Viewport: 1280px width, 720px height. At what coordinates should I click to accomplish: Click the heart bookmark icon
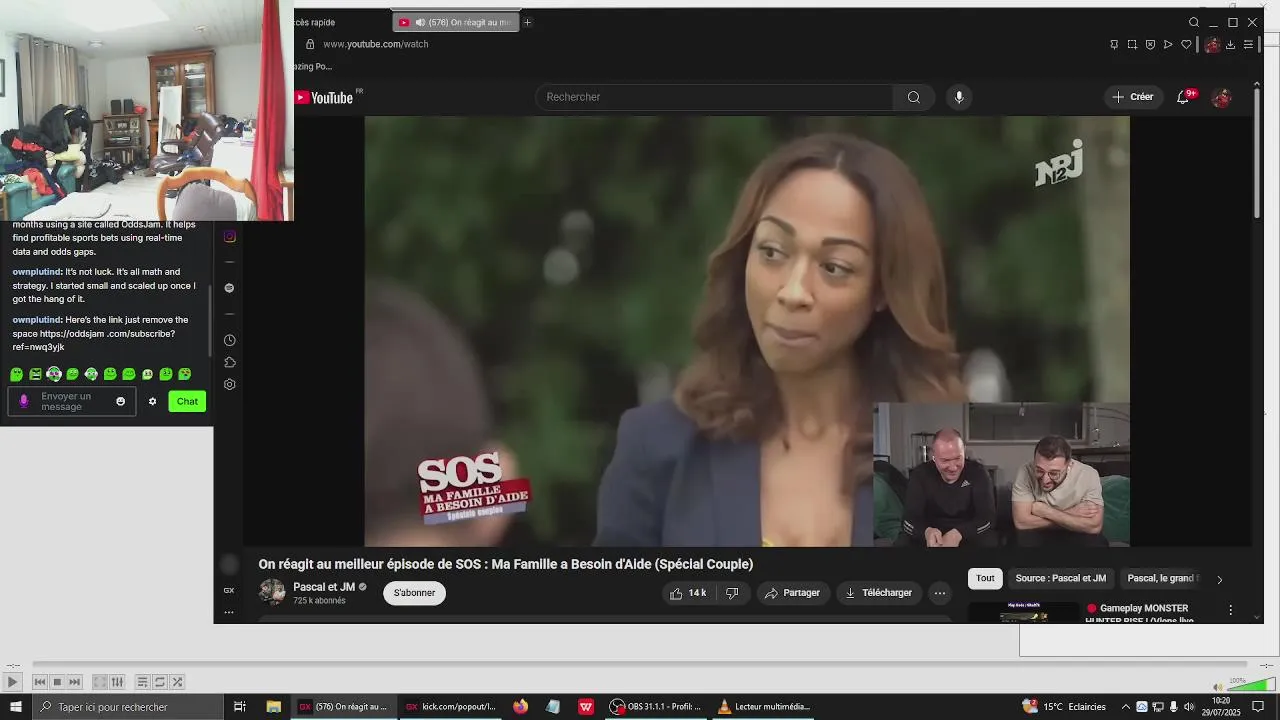1186,44
